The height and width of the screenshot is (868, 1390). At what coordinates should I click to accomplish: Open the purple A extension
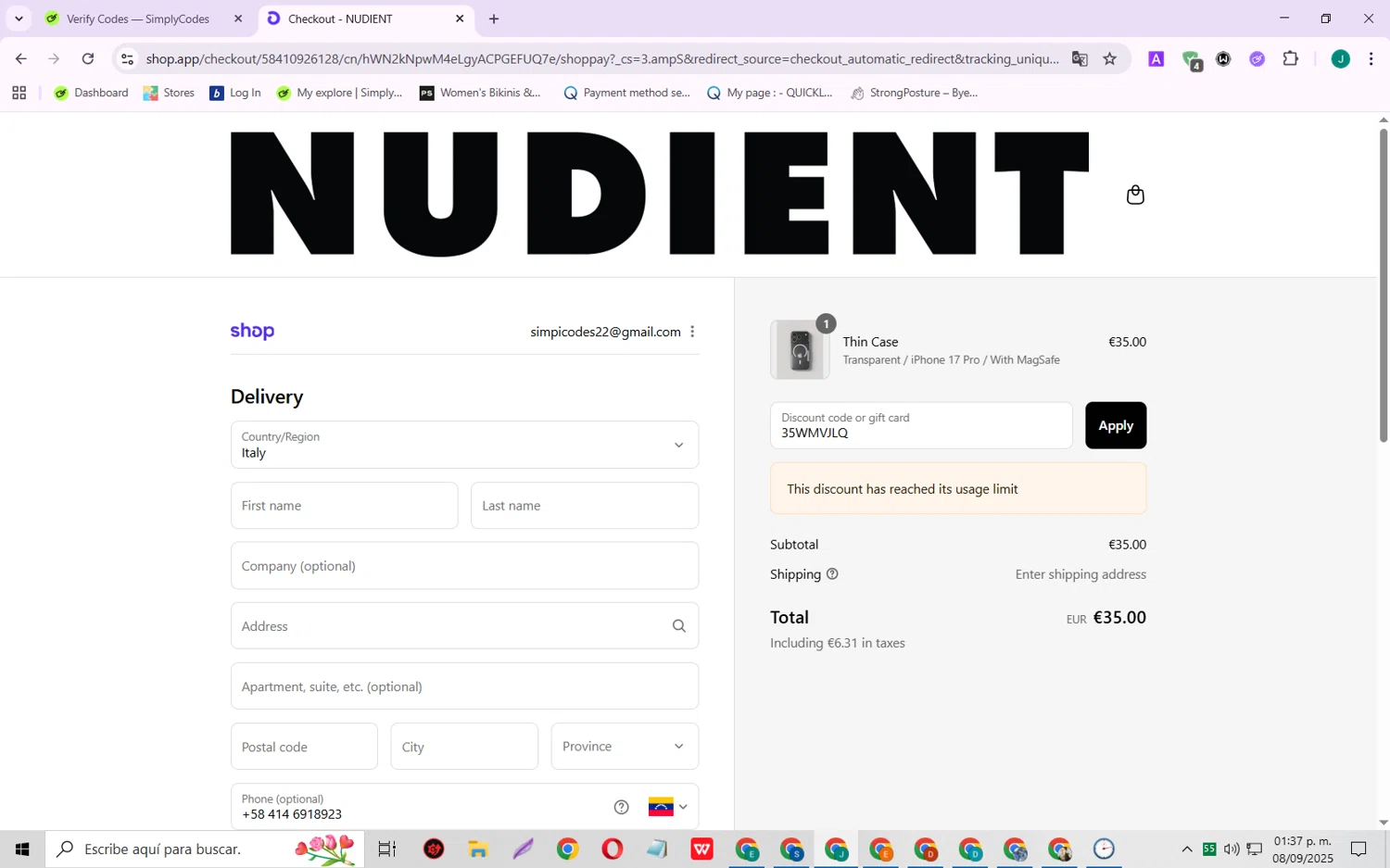(1156, 59)
